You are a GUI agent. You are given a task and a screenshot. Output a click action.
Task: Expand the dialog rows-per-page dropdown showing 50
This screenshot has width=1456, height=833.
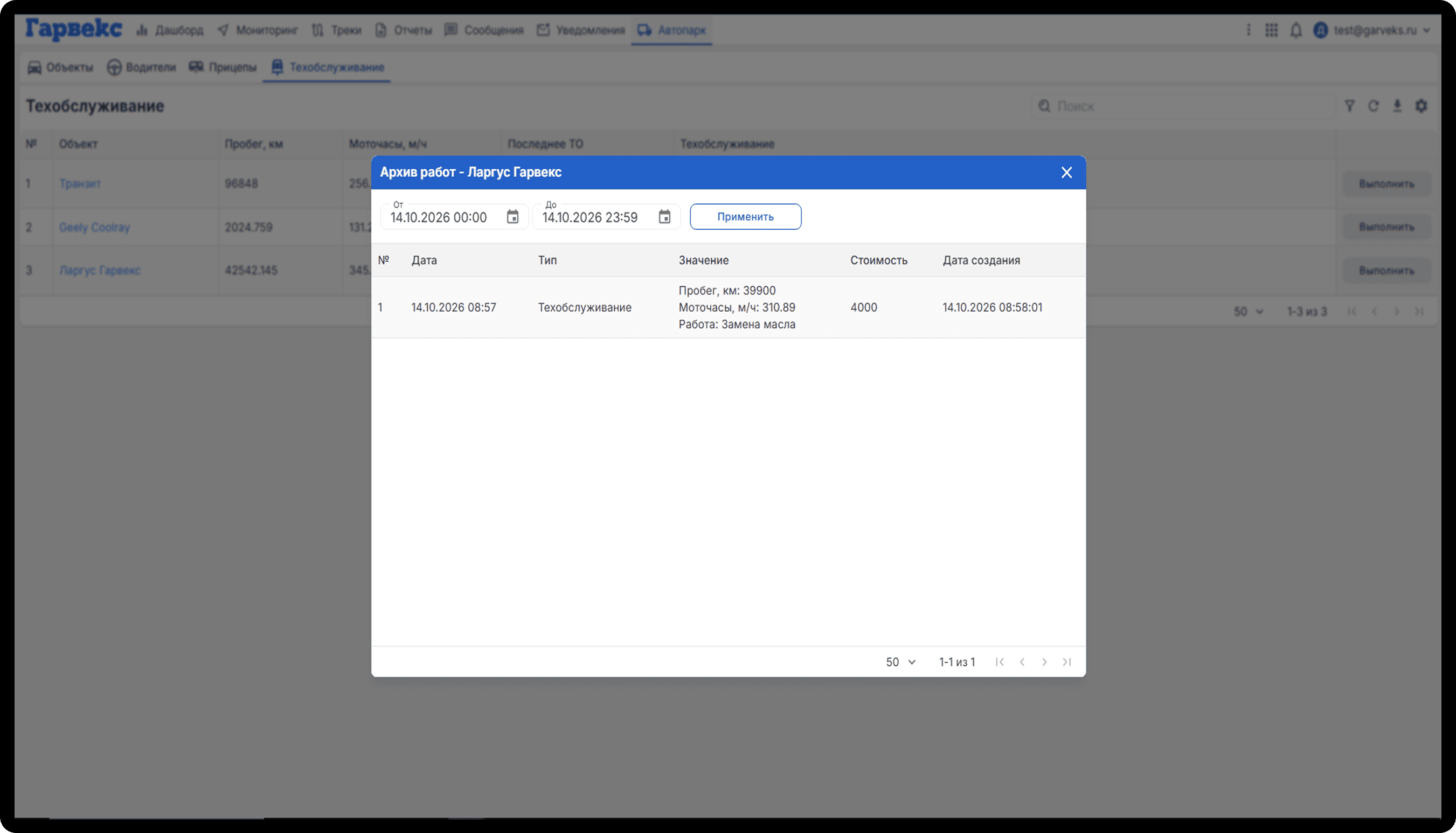(901, 662)
